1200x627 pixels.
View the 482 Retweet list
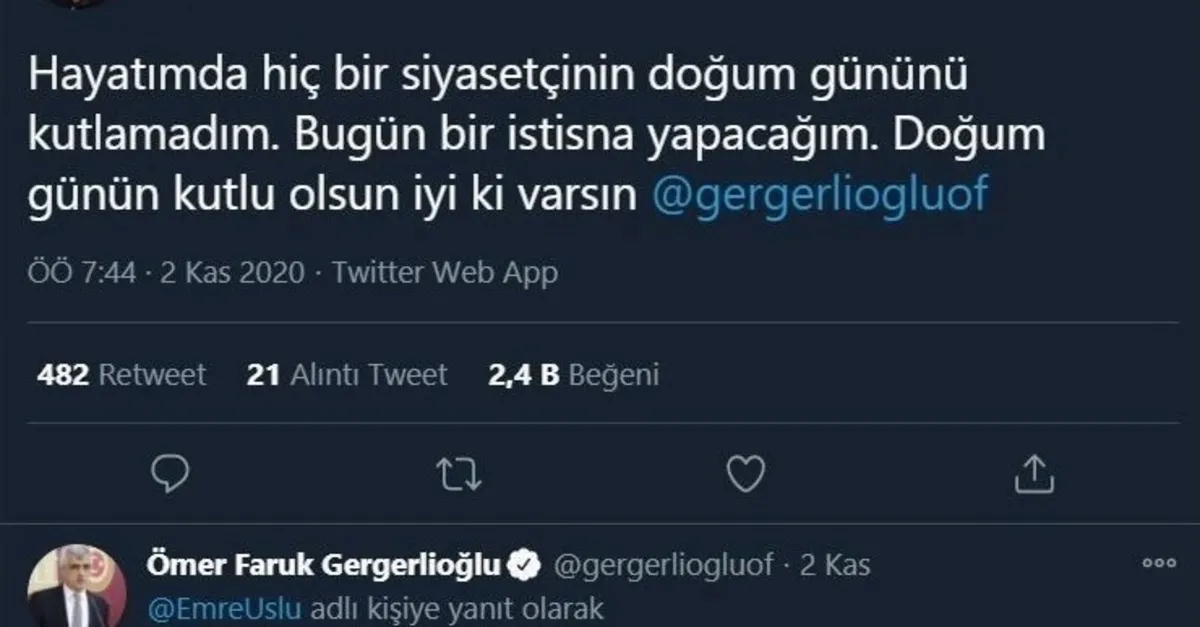tap(121, 375)
